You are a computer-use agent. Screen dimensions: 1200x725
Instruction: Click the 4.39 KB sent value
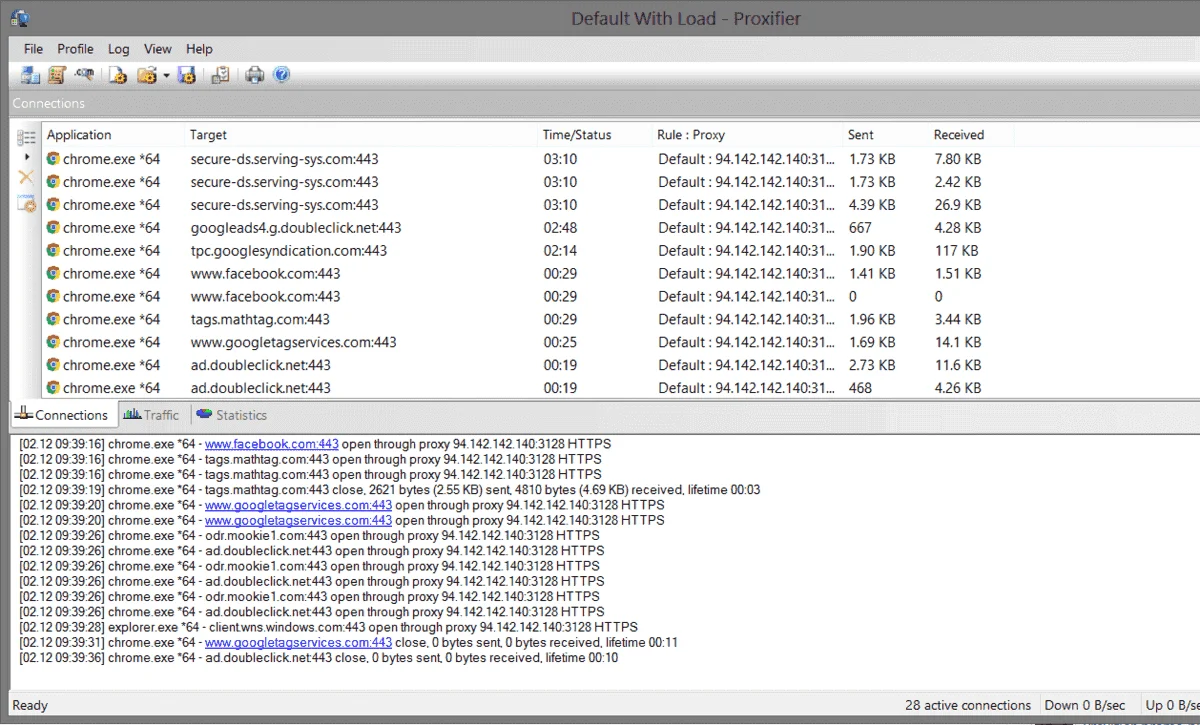coord(872,205)
